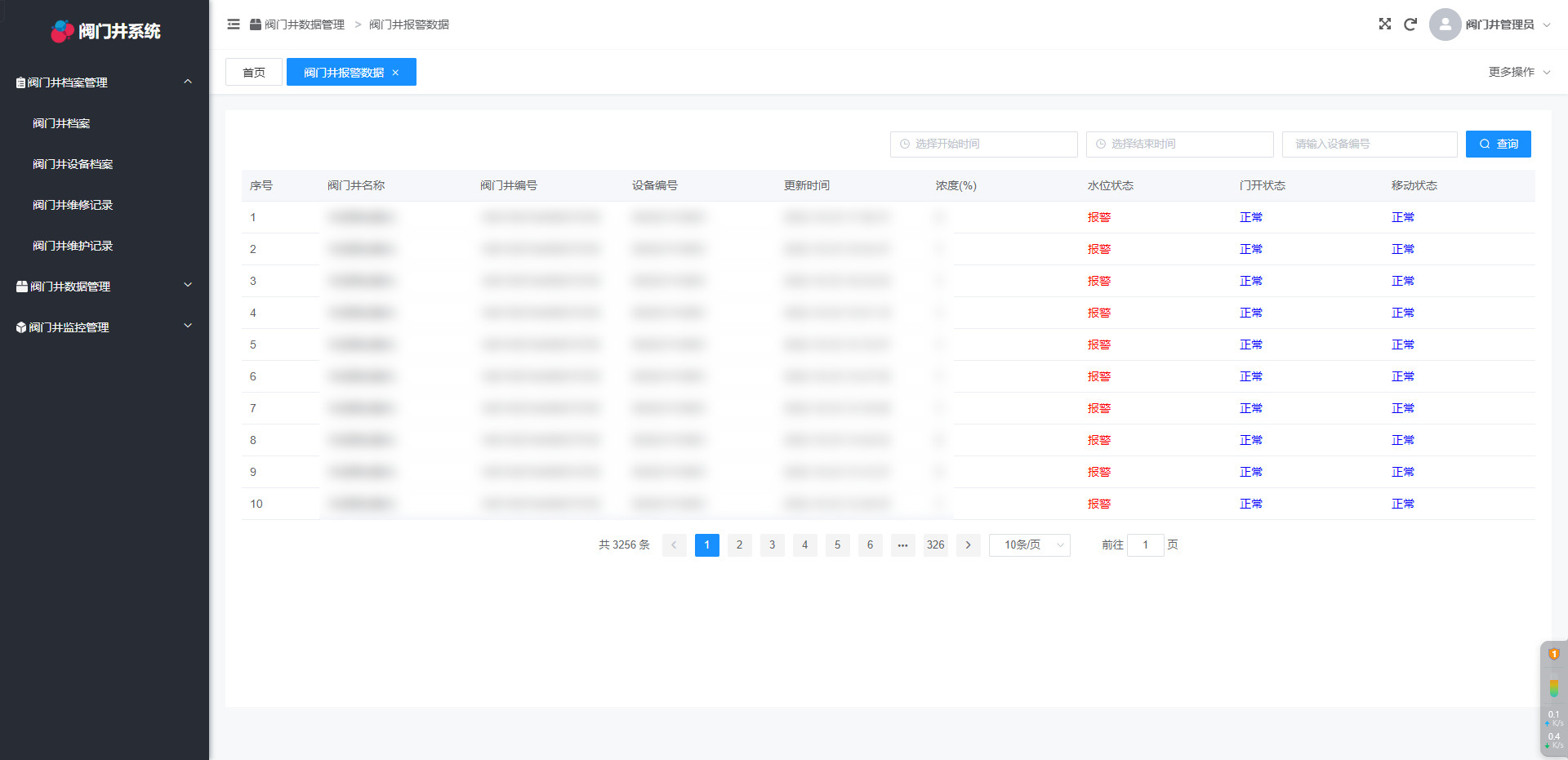Click the security shield tray icon

pos(1553,655)
